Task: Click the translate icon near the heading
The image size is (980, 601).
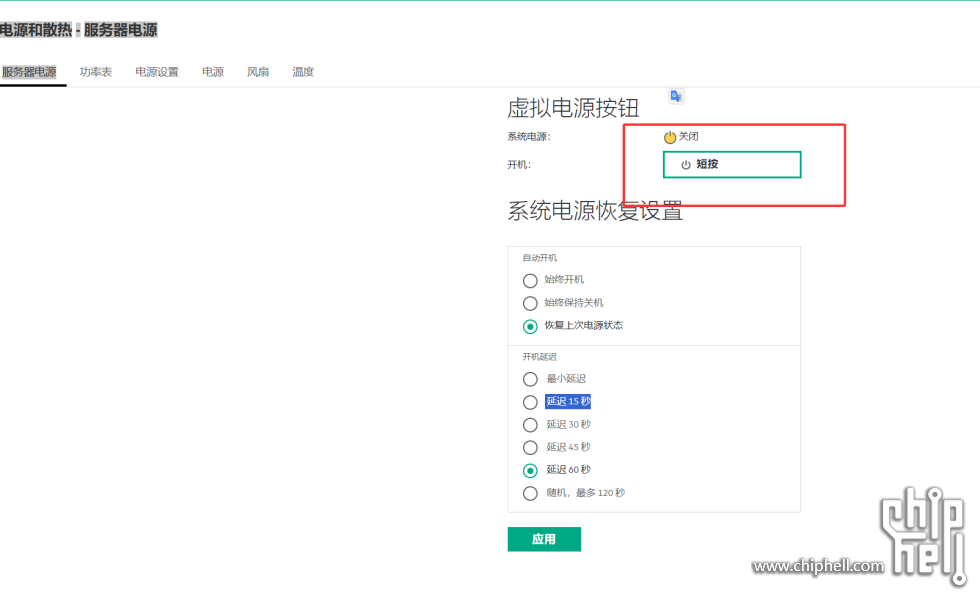Action: (676, 96)
